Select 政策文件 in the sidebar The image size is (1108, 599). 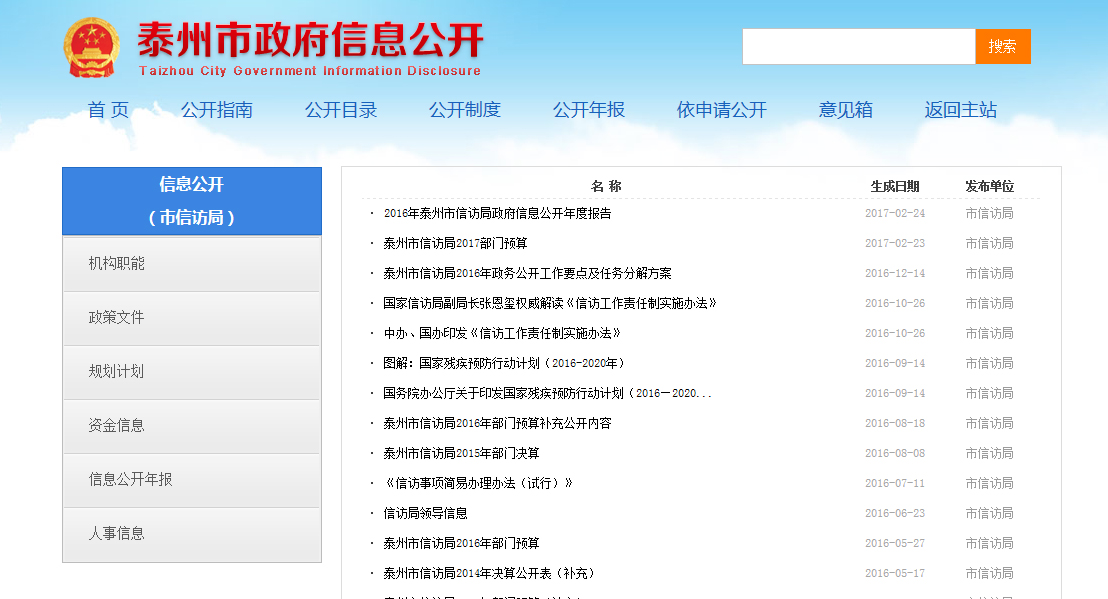pos(191,318)
